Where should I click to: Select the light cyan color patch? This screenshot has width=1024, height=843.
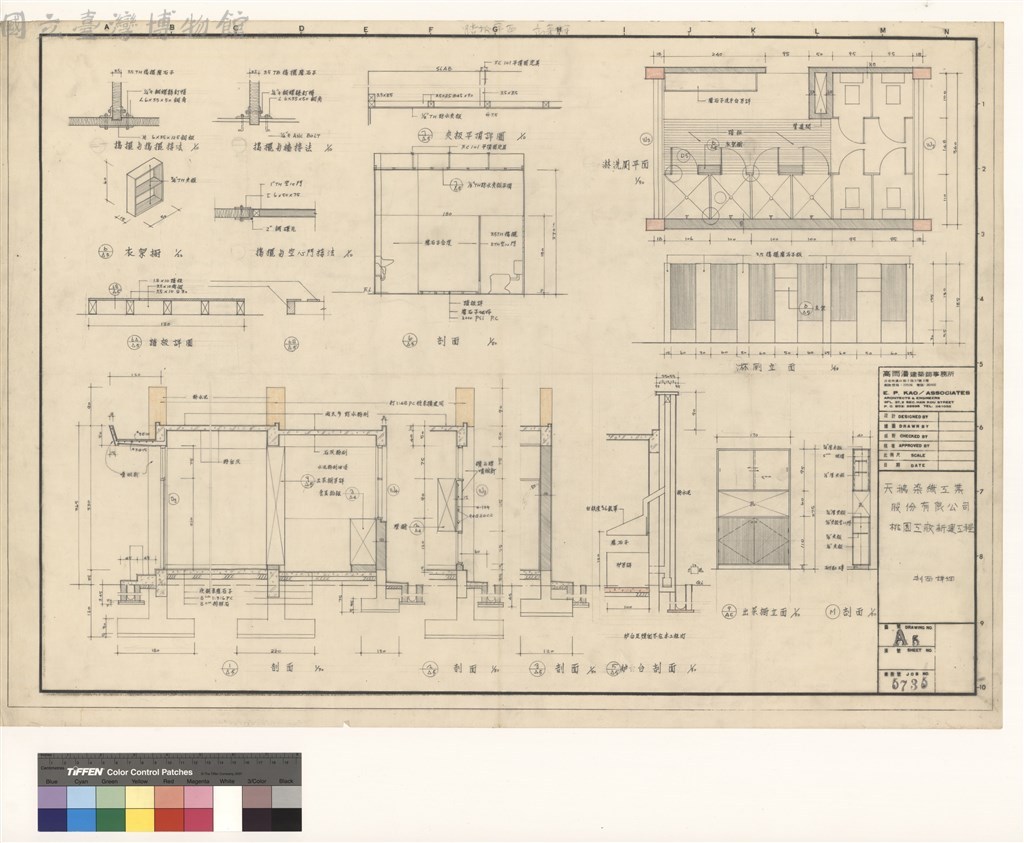[82, 797]
